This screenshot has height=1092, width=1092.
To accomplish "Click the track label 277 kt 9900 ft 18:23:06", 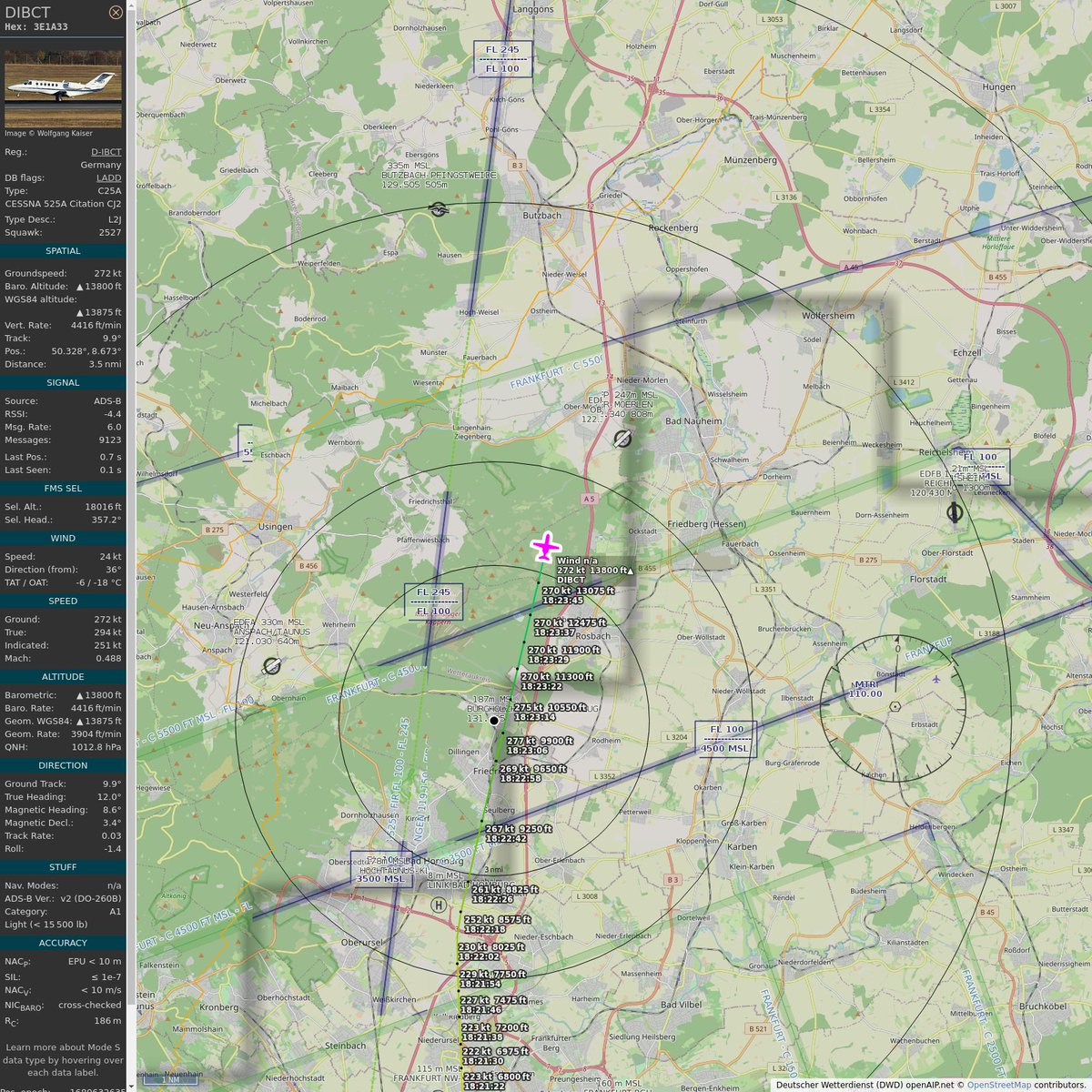I will 541,746.
